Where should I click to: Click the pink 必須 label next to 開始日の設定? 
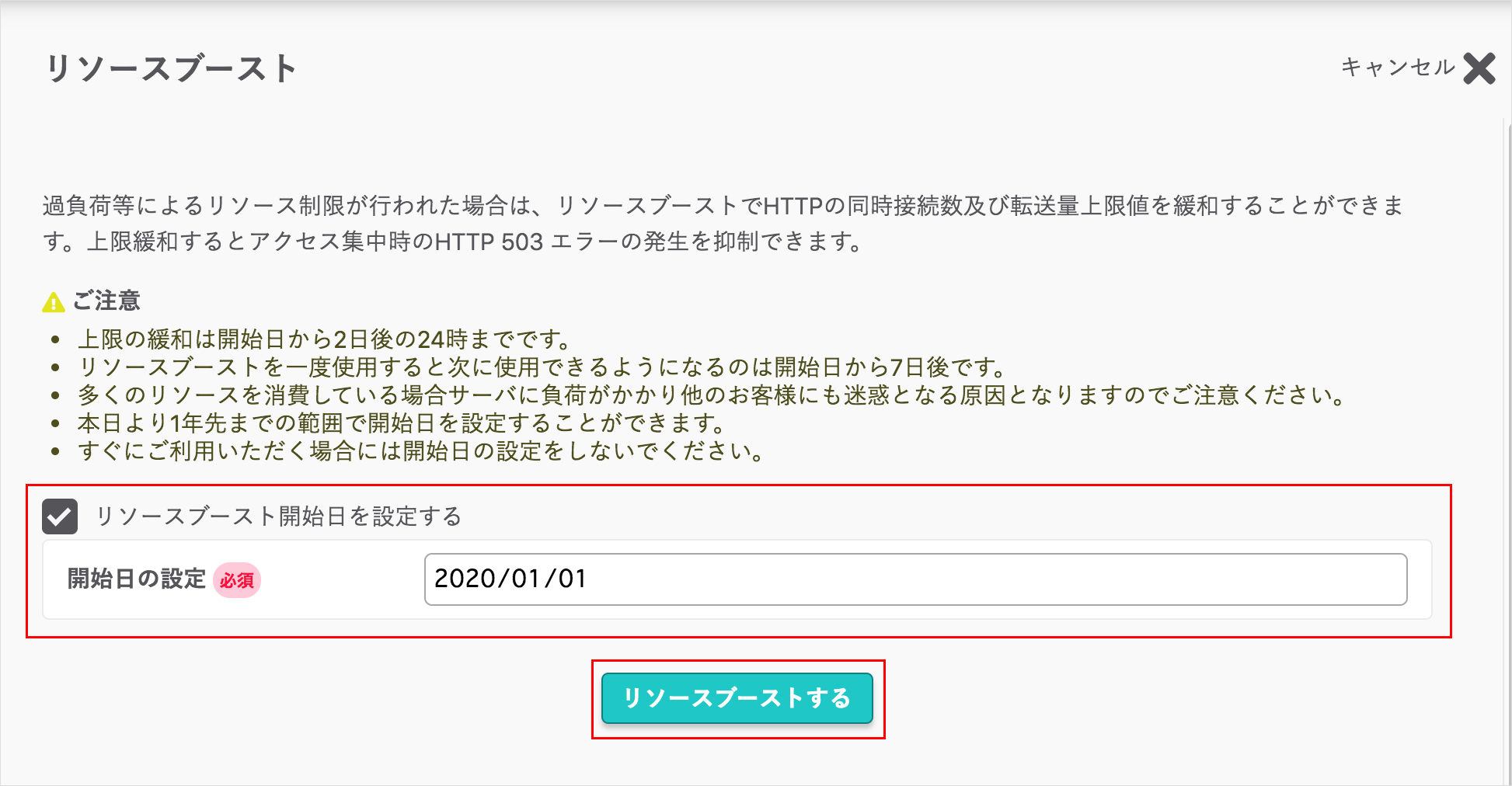tap(239, 580)
